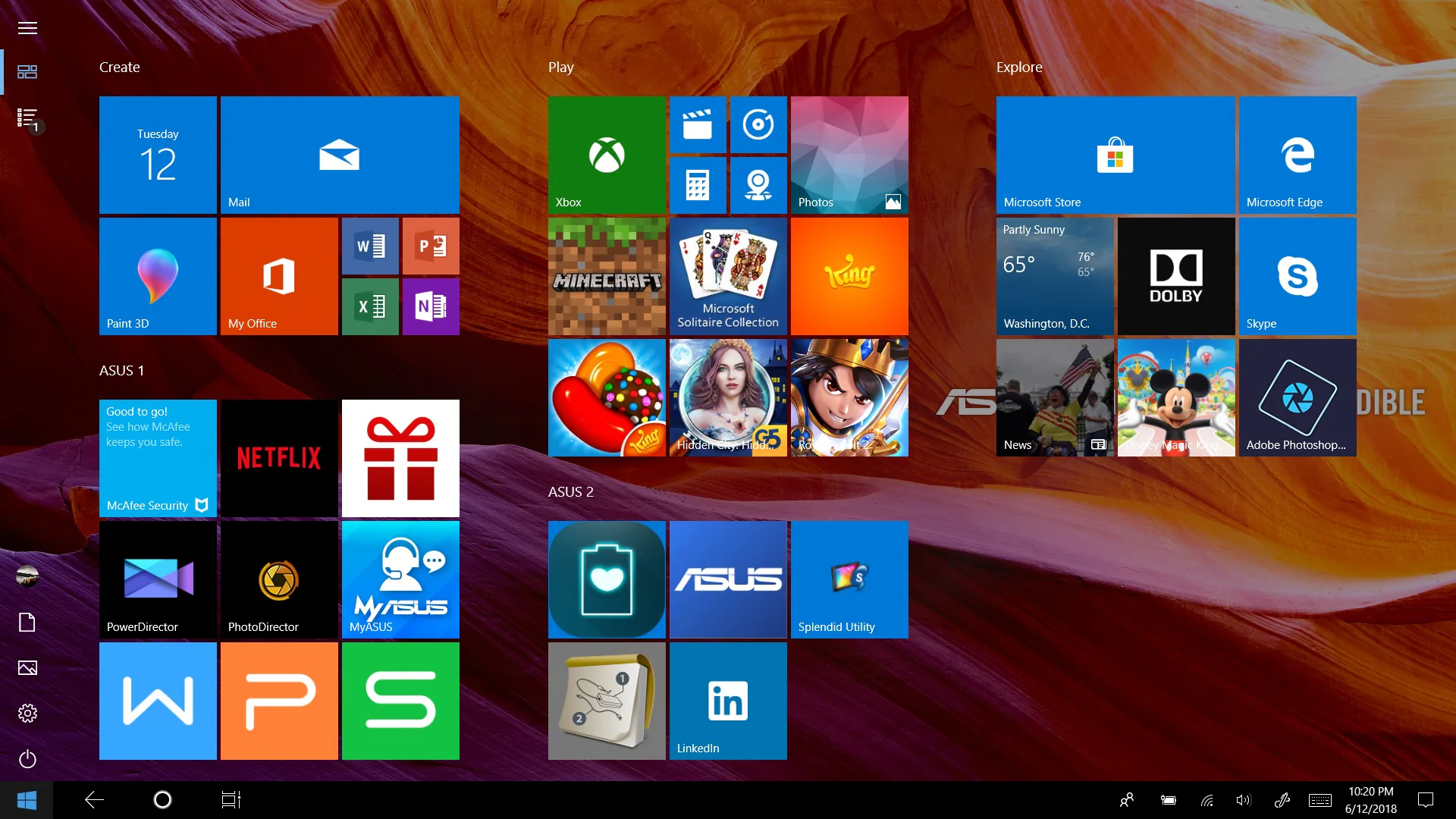Open McAfee Security tile

click(158, 458)
